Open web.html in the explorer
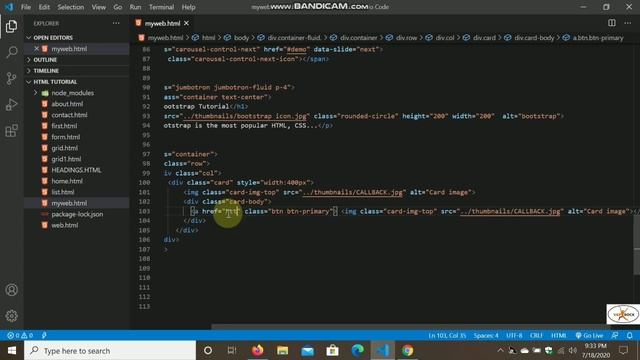 tap(64, 225)
